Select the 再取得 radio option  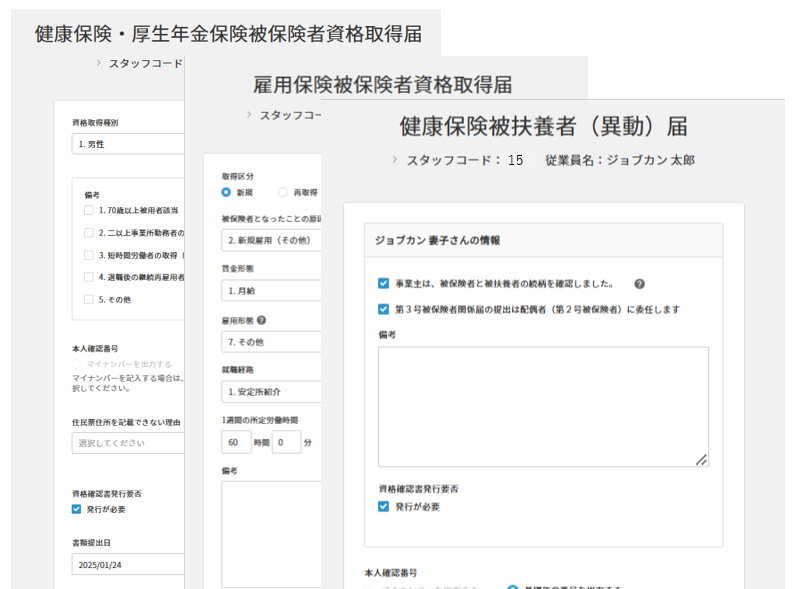pyautogui.click(x=283, y=192)
